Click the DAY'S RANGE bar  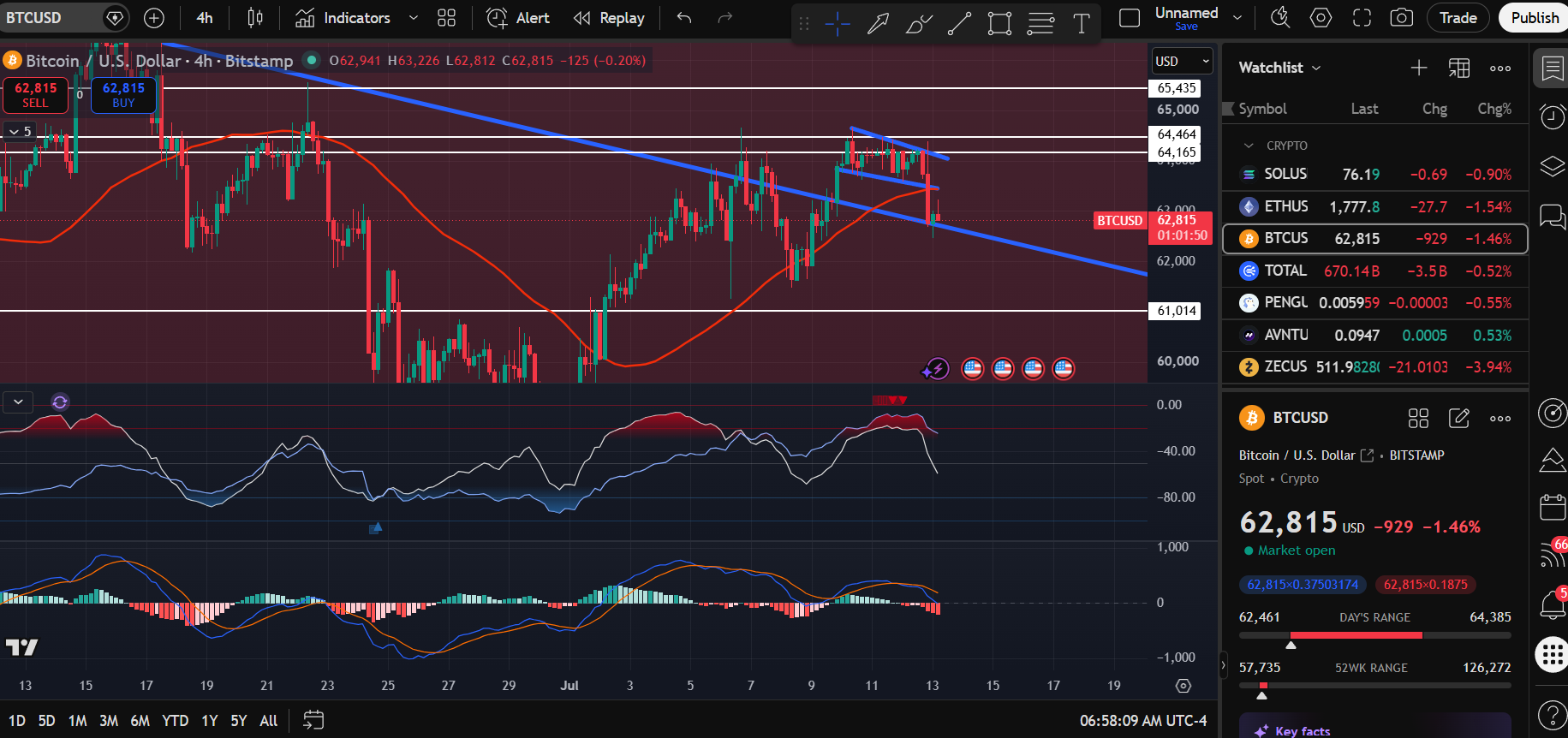(1375, 635)
